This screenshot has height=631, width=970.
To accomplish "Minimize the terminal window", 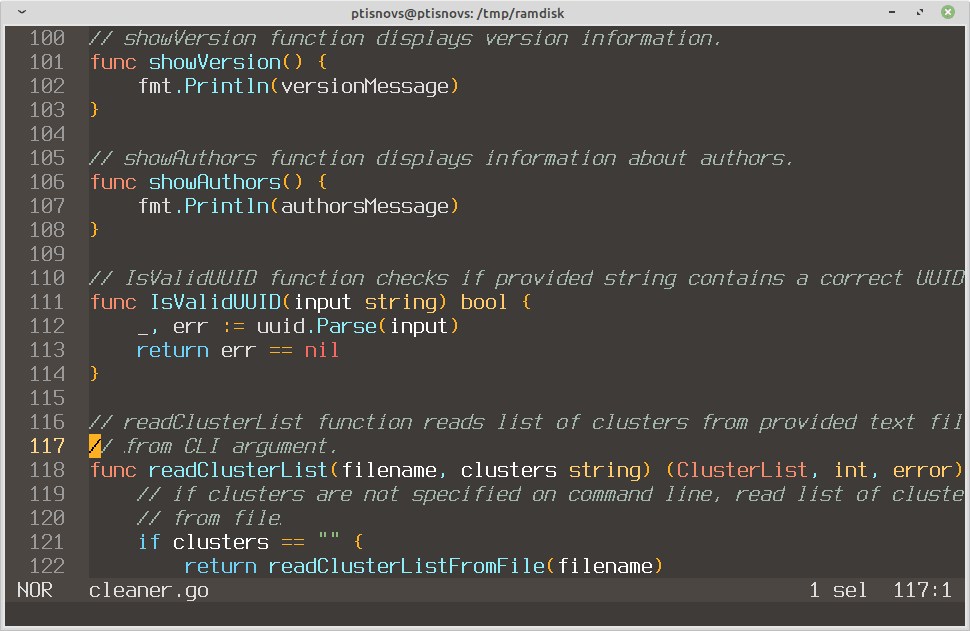I will (x=892, y=12).
